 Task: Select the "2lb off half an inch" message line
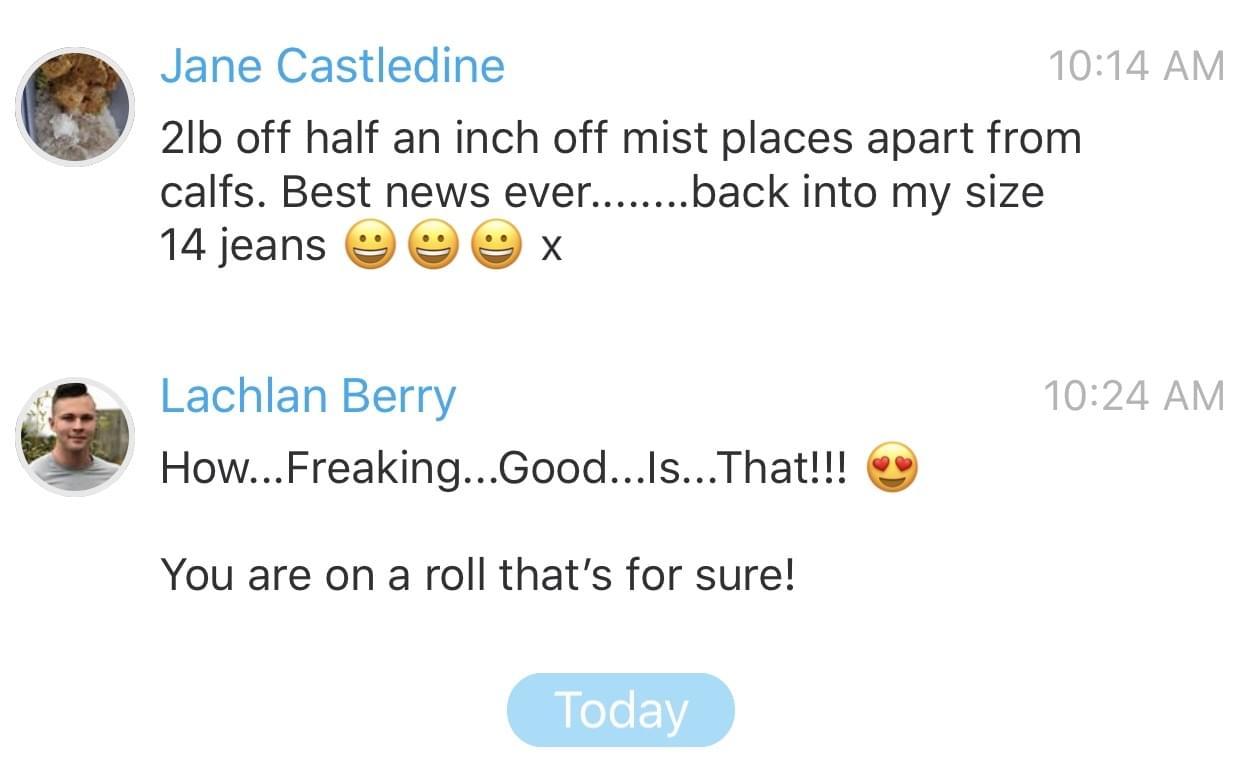click(x=620, y=138)
